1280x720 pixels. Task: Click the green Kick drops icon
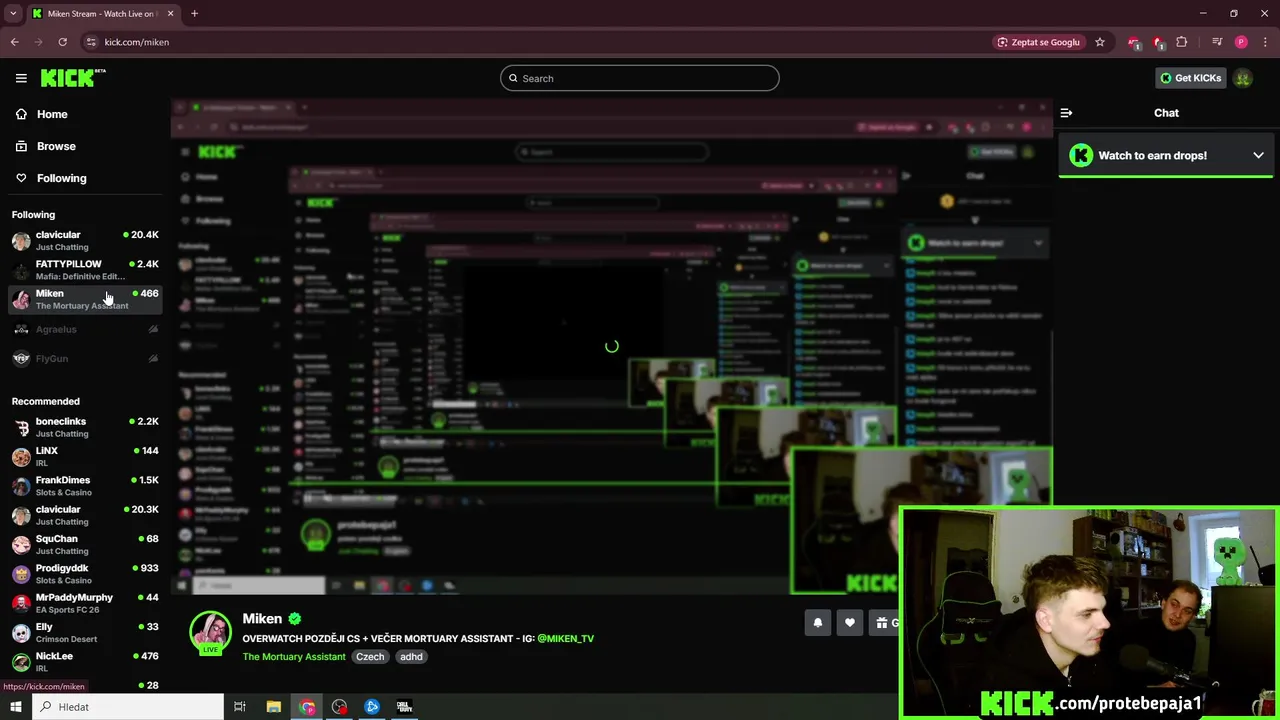pyautogui.click(x=1080, y=155)
